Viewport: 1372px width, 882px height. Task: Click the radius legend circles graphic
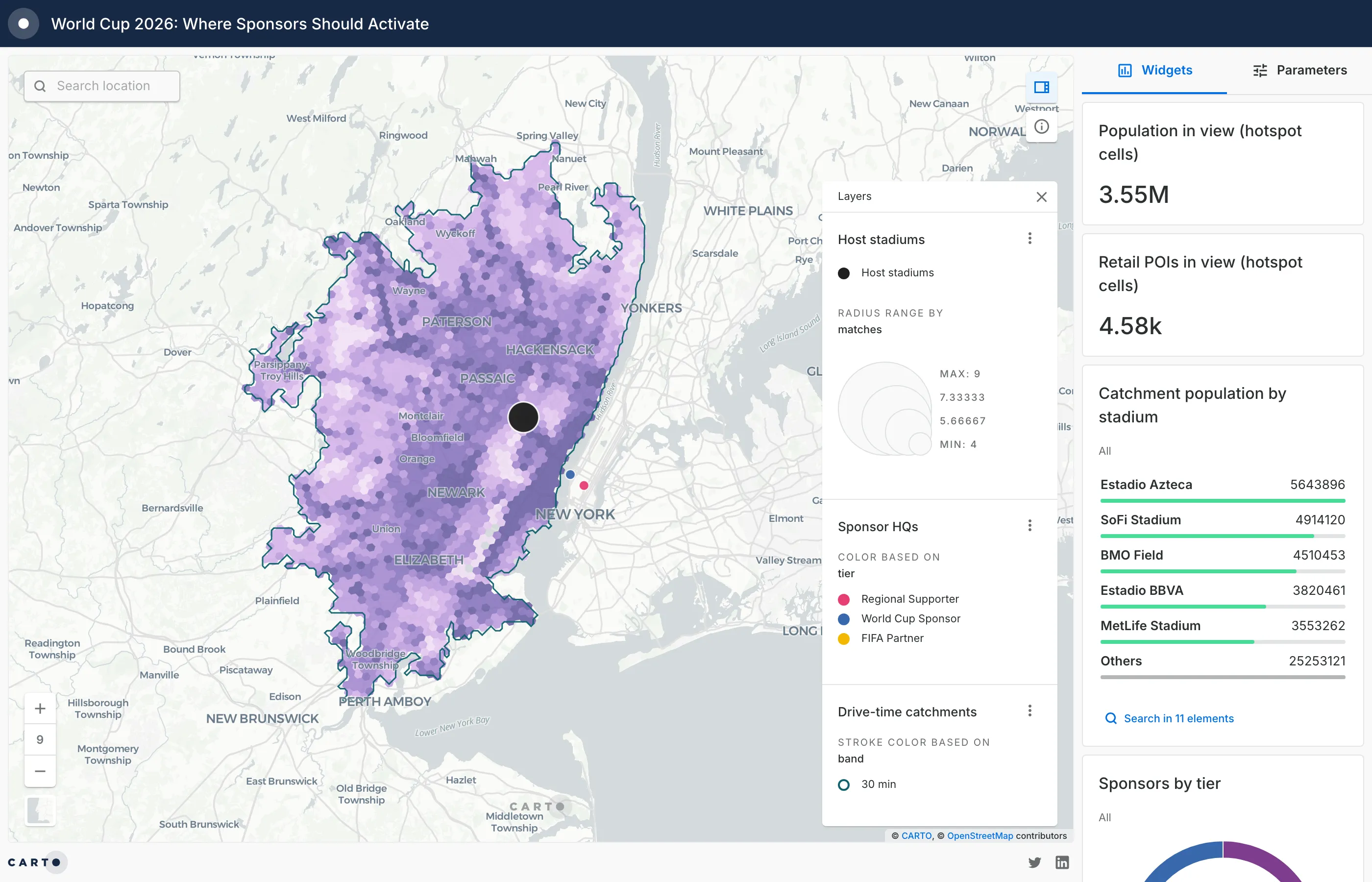[x=885, y=408]
